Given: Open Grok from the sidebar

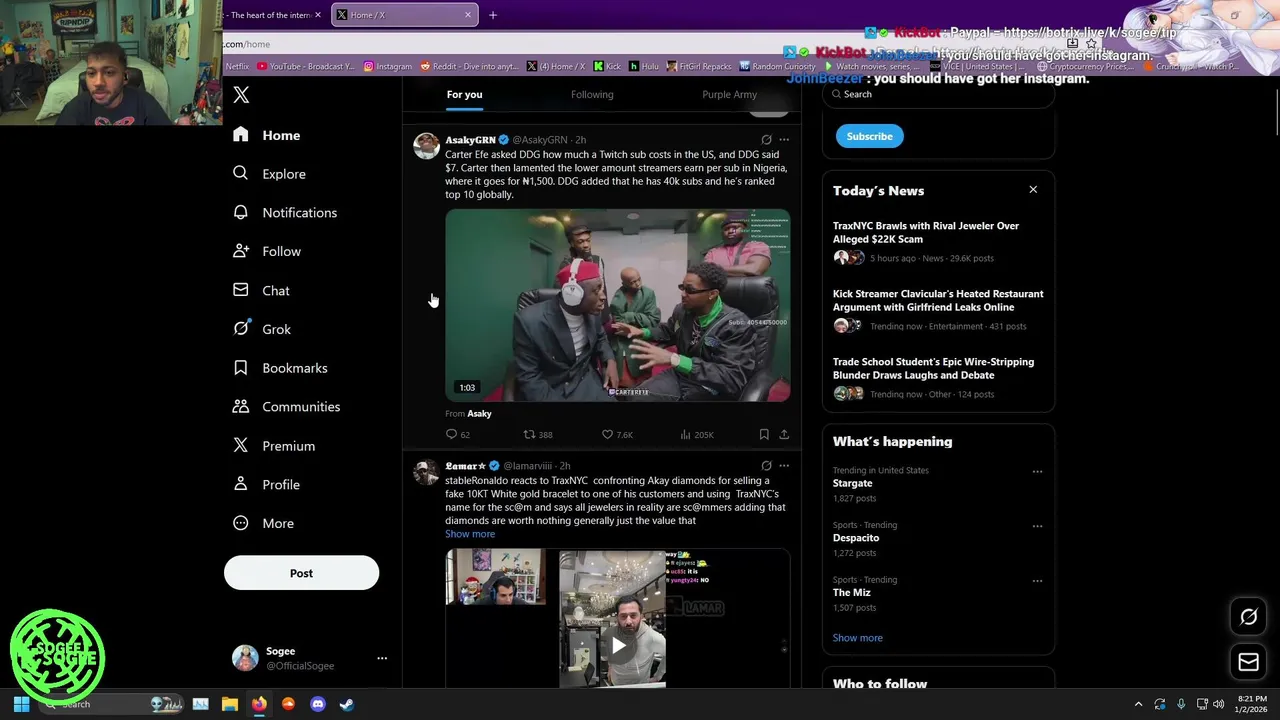Looking at the screenshot, I should click(x=262, y=329).
